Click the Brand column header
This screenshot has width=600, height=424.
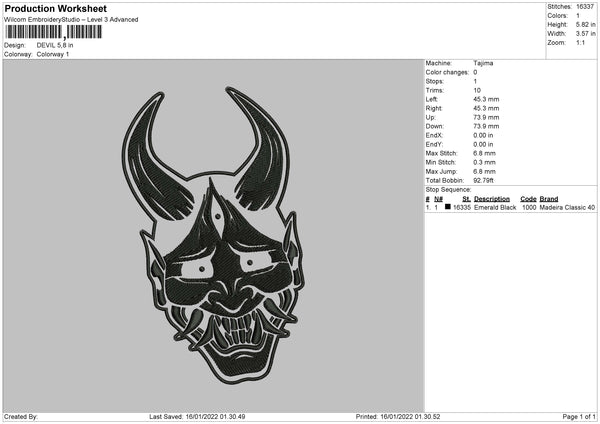click(549, 198)
